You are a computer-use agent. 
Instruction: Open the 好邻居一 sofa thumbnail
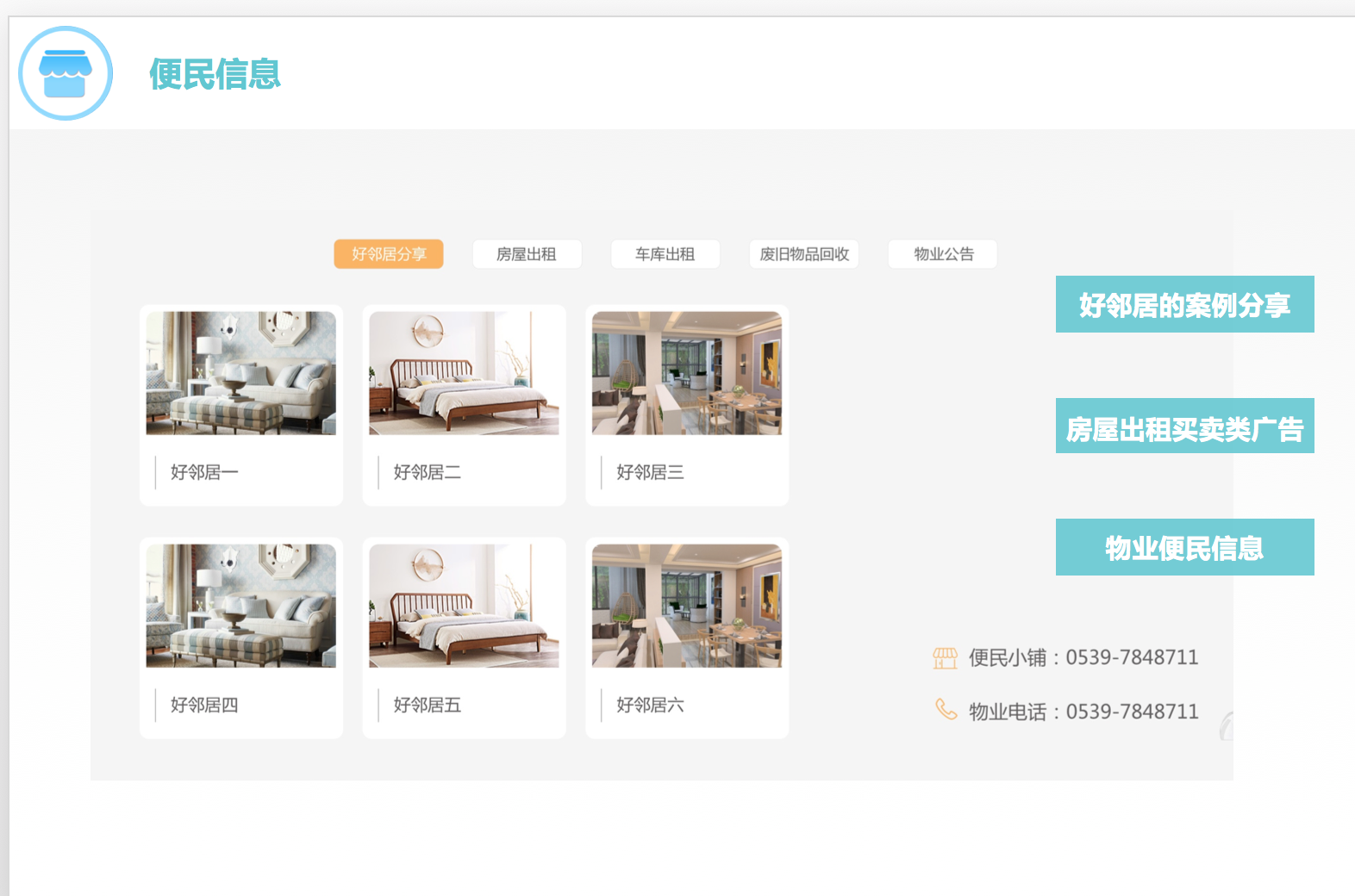[241, 373]
